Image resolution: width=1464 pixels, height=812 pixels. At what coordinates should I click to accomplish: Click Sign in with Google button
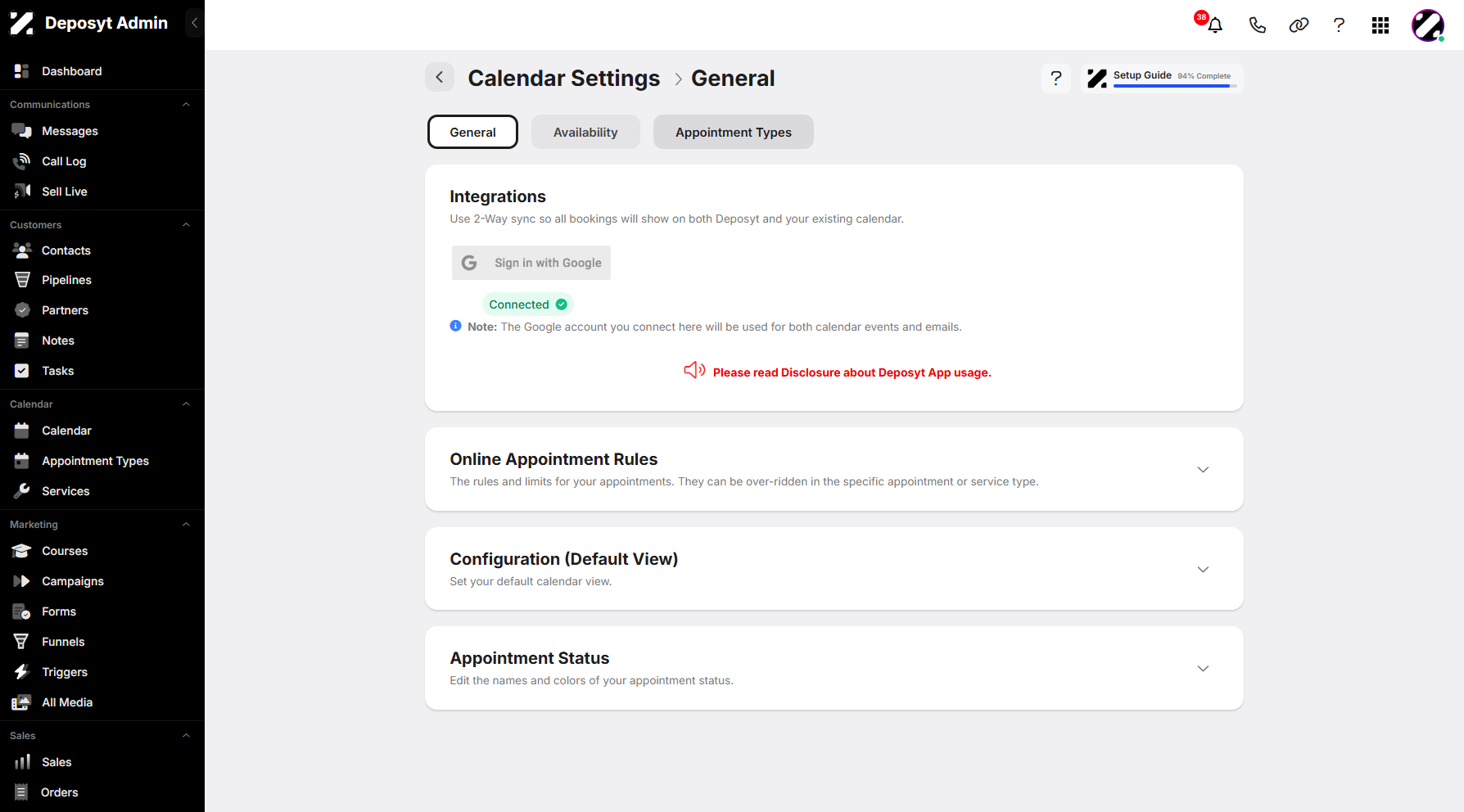point(531,263)
